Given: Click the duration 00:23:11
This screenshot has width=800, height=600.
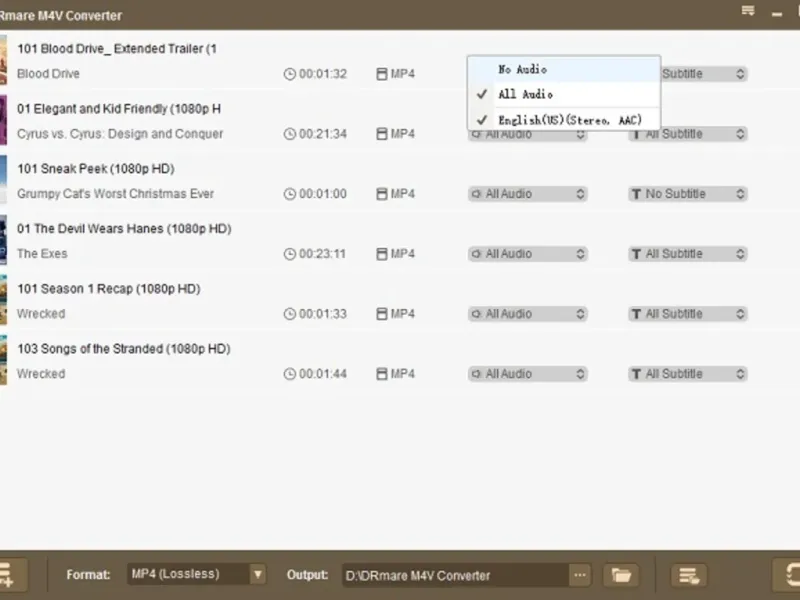Looking at the screenshot, I should pyautogui.click(x=322, y=254).
